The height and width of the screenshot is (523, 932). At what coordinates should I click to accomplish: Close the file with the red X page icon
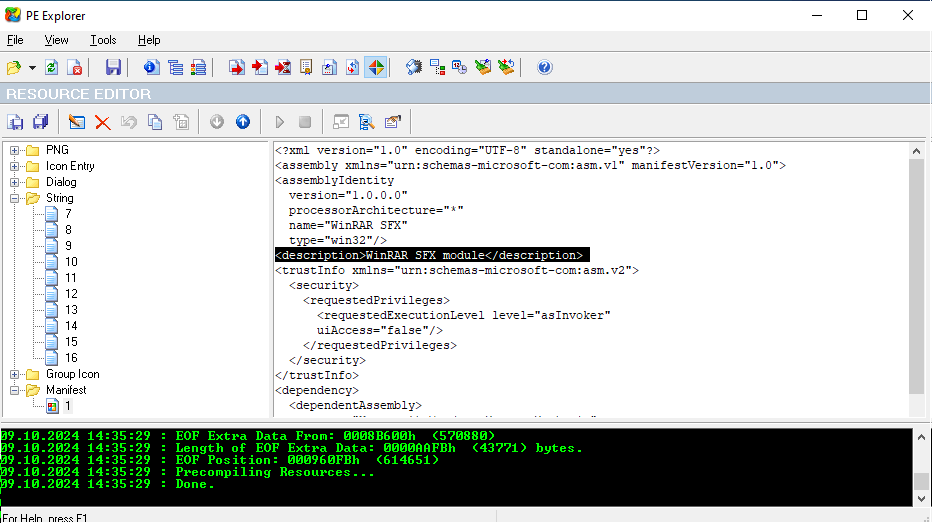(x=75, y=68)
